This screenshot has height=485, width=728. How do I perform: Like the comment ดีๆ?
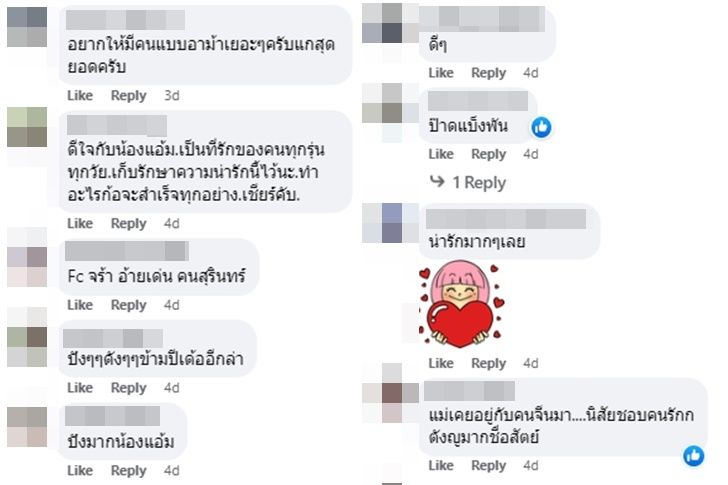[x=441, y=73]
